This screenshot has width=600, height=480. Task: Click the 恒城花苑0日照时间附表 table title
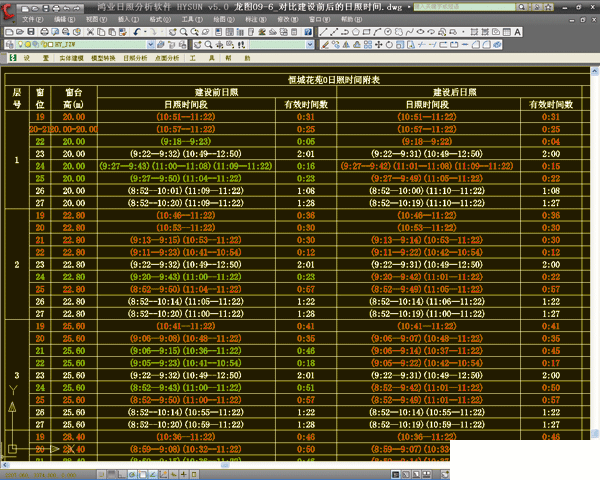click(334, 80)
